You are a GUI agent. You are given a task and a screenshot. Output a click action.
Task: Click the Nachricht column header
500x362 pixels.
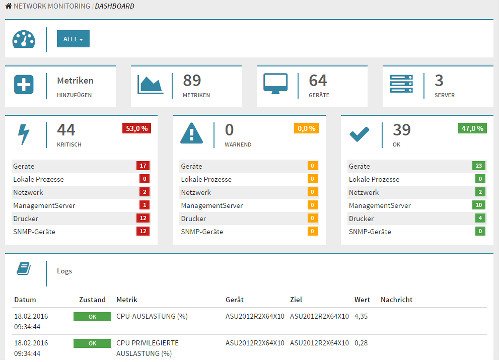click(396, 300)
